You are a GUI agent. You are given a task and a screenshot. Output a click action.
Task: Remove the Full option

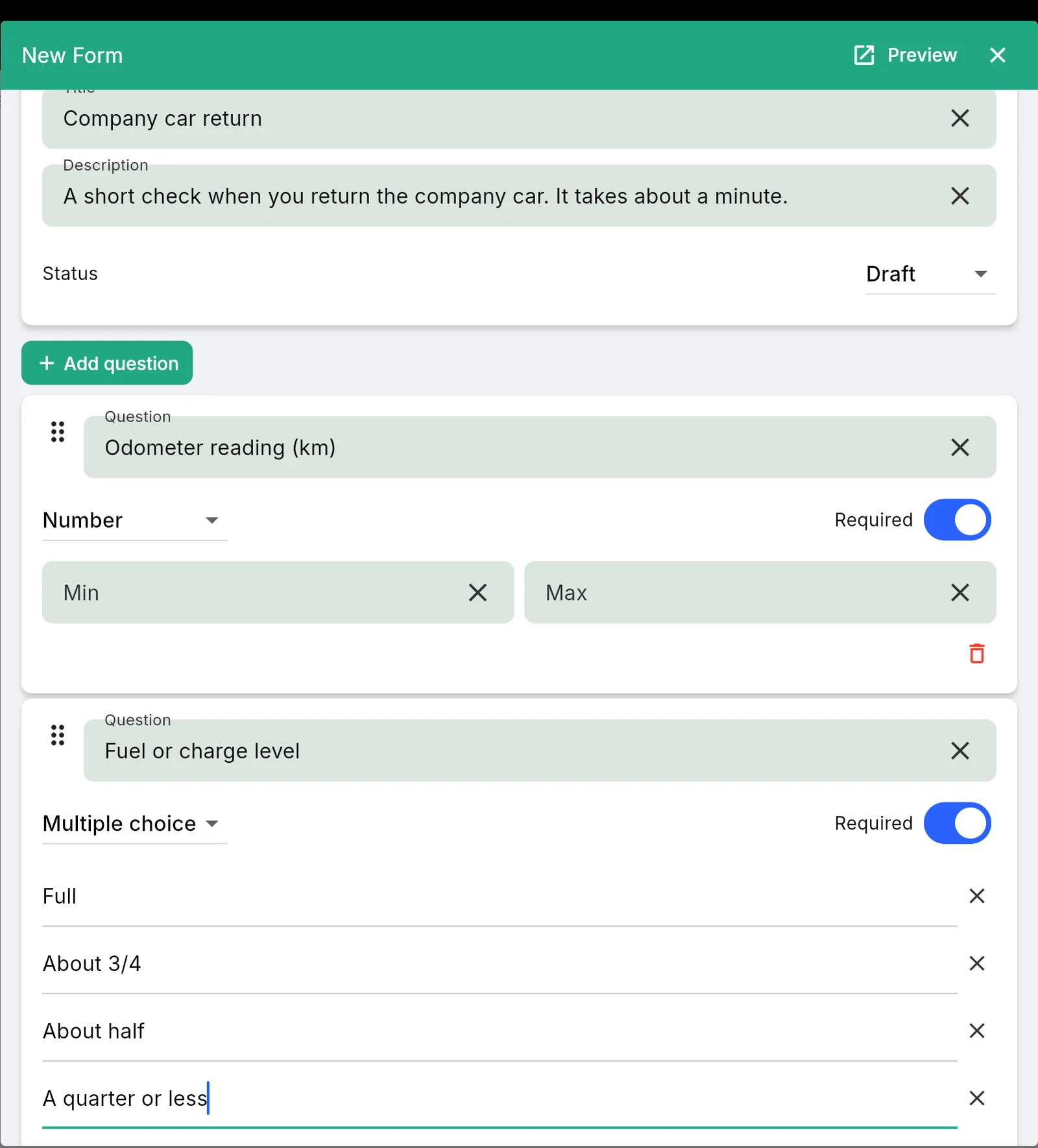coord(977,896)
